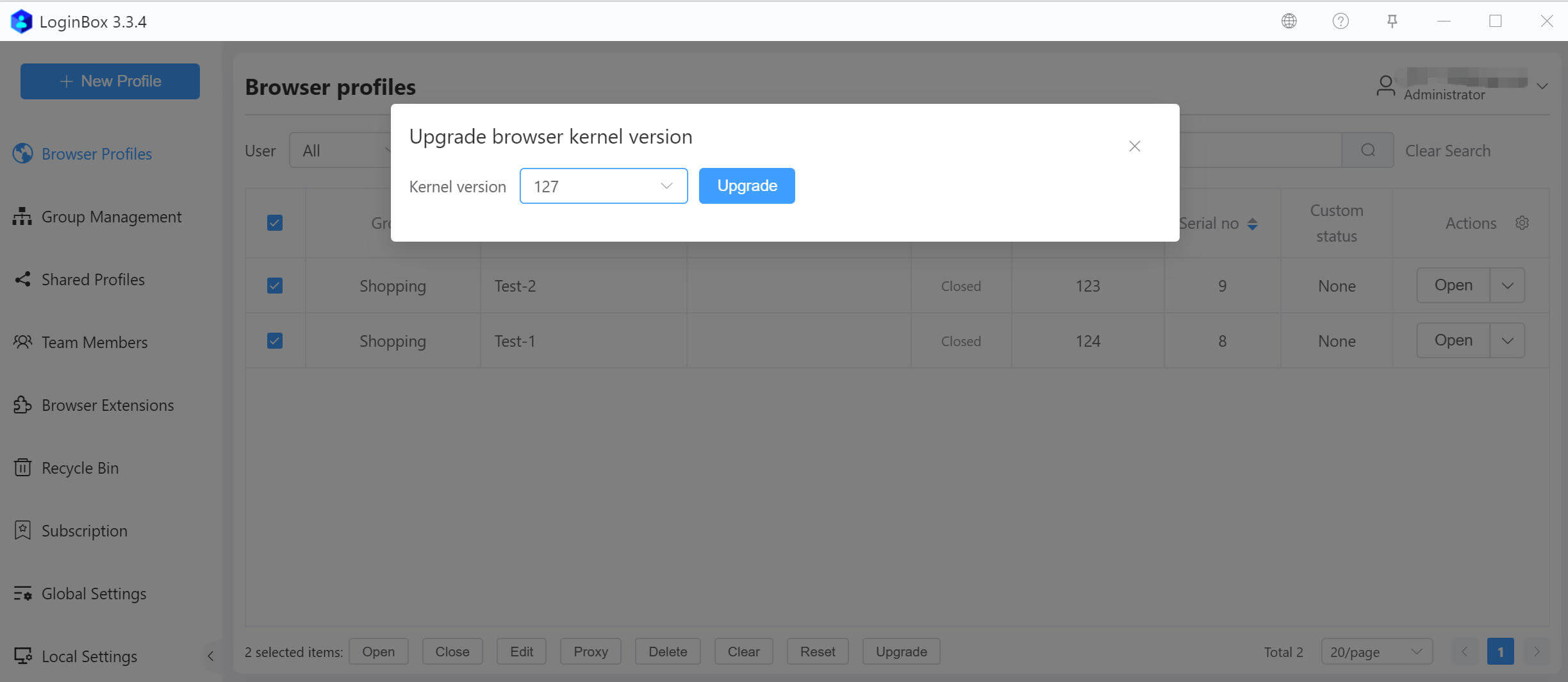The width and height of the screenshot is (1568, 682).
Task: Open Recycle Bin from sidebar
Action: tap(80, 468)
